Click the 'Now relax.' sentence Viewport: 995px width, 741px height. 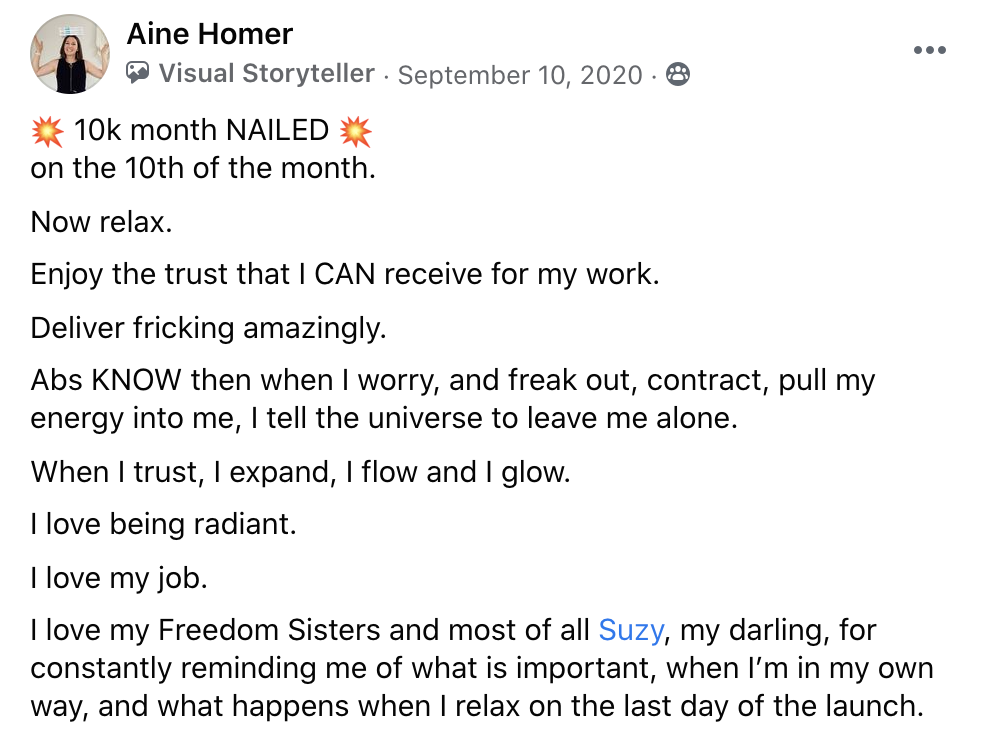[102, 222]
